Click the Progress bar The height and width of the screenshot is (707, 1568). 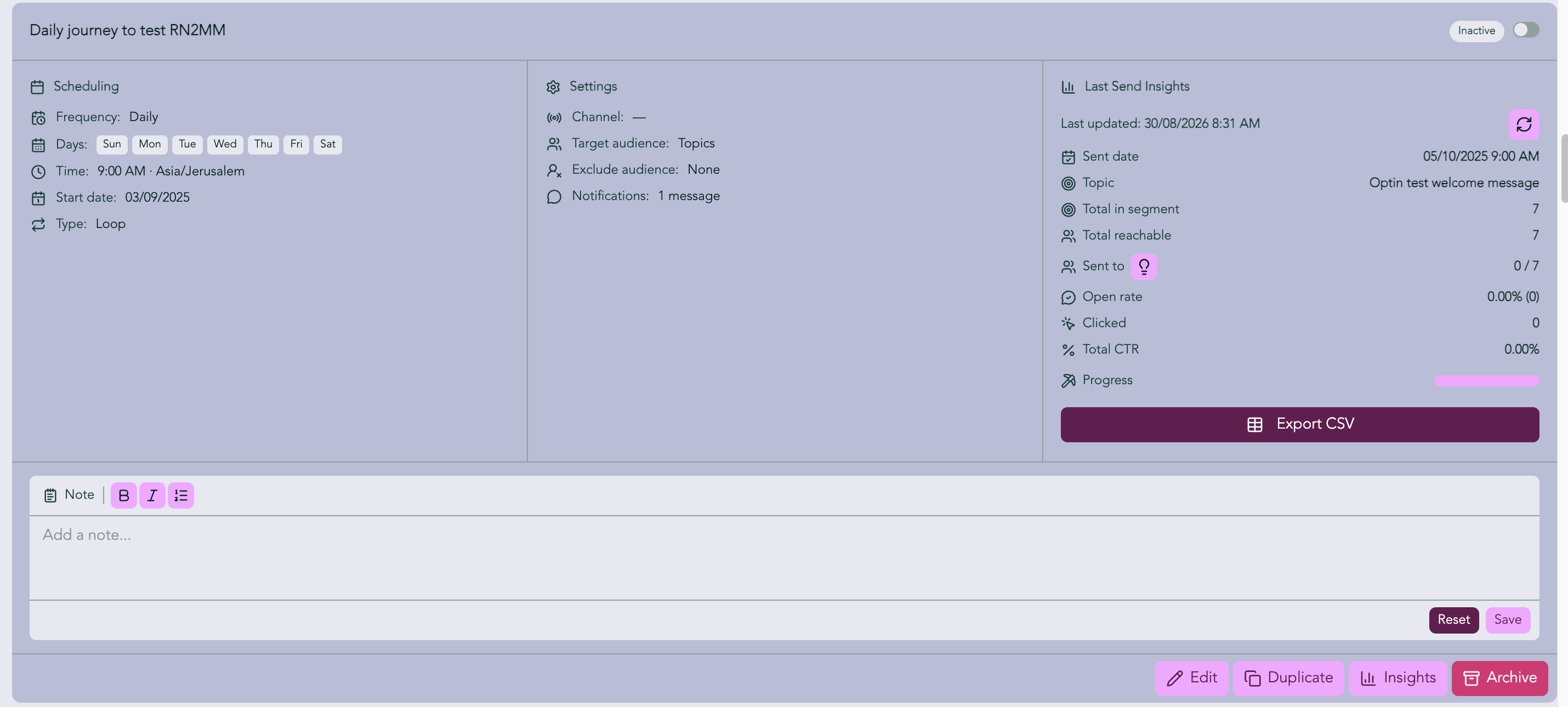(1486, 381)
